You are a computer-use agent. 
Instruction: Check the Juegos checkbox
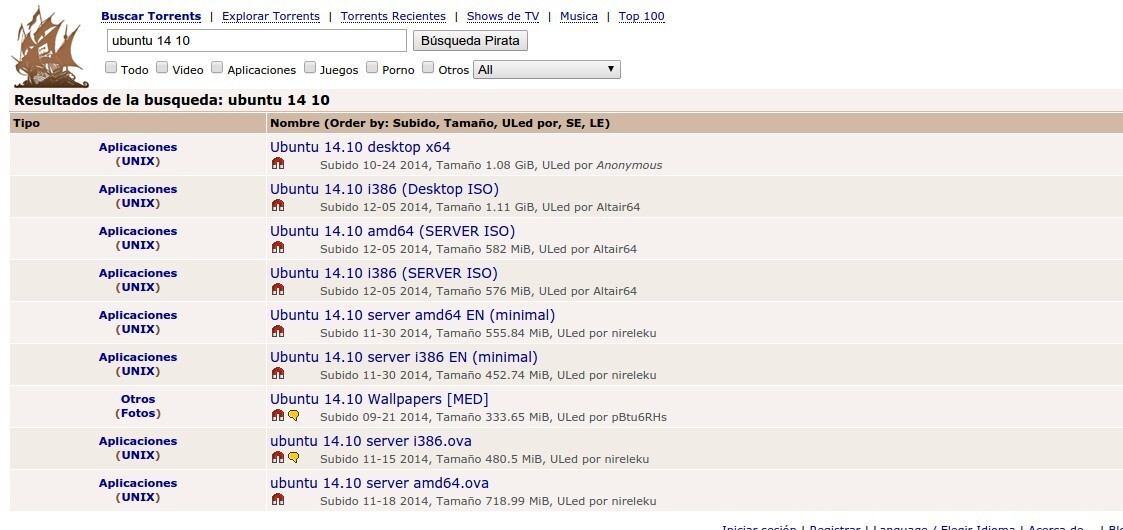[310, 67]
